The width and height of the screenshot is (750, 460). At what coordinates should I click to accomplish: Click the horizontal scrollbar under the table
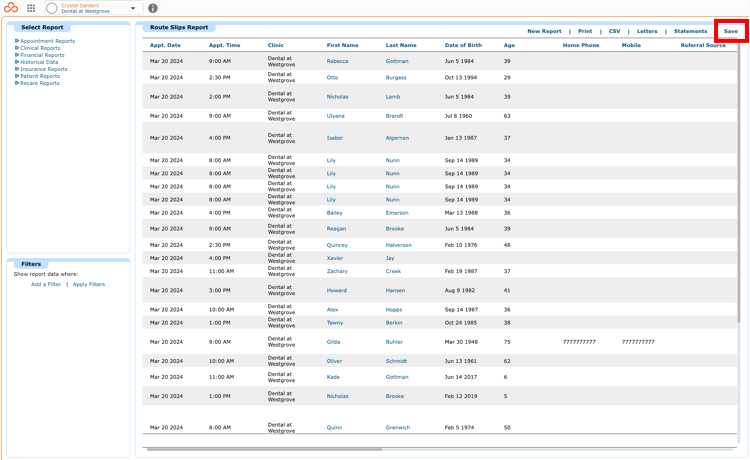pyautogui.click(x=265, y=449)
